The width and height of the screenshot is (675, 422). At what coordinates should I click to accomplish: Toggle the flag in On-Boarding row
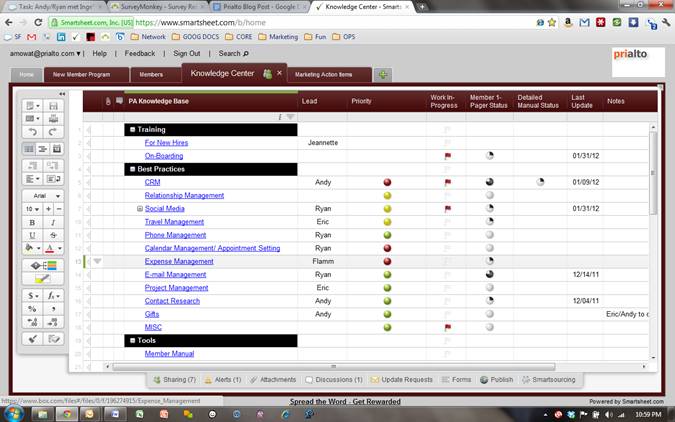[447, 157]
